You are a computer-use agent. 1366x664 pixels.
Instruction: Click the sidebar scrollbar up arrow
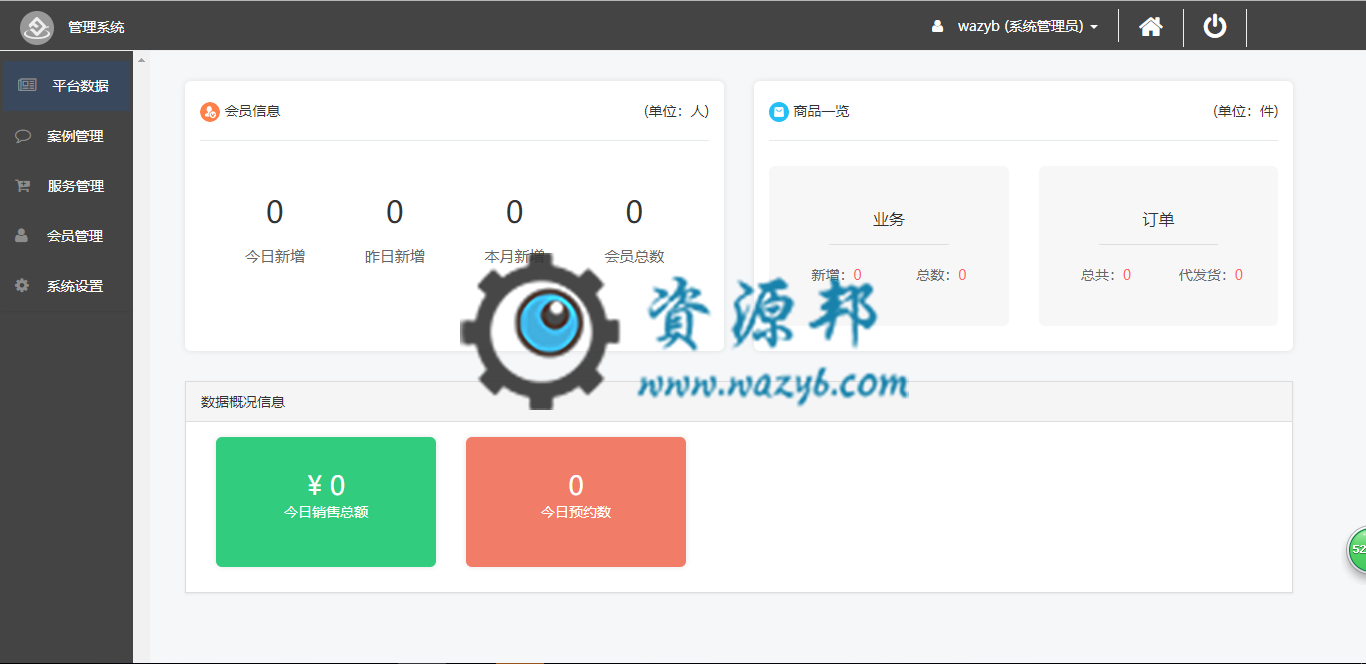pyautogui.click(x=141, y=60)
